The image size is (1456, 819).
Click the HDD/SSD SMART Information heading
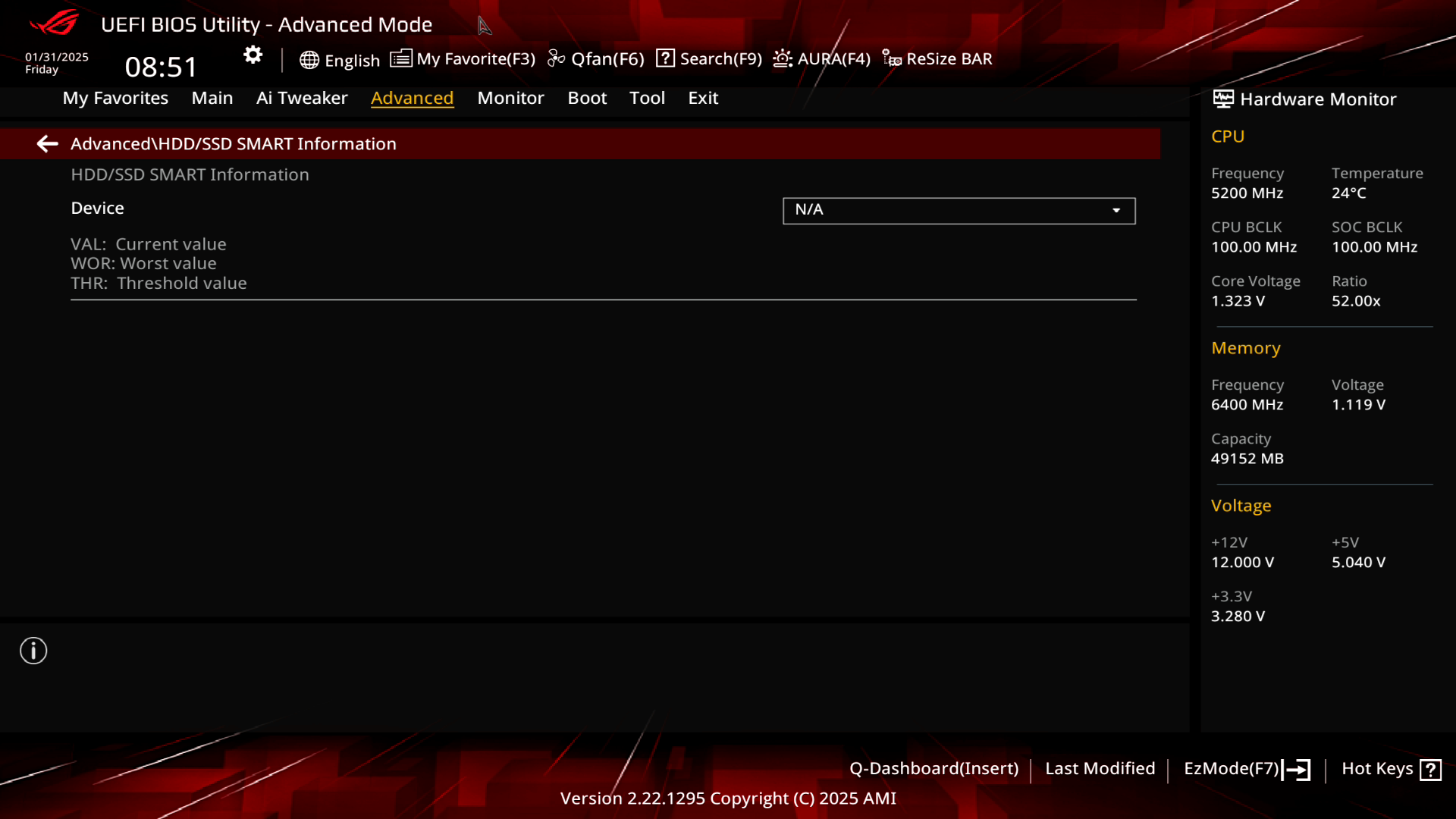[x=190, y=174]
